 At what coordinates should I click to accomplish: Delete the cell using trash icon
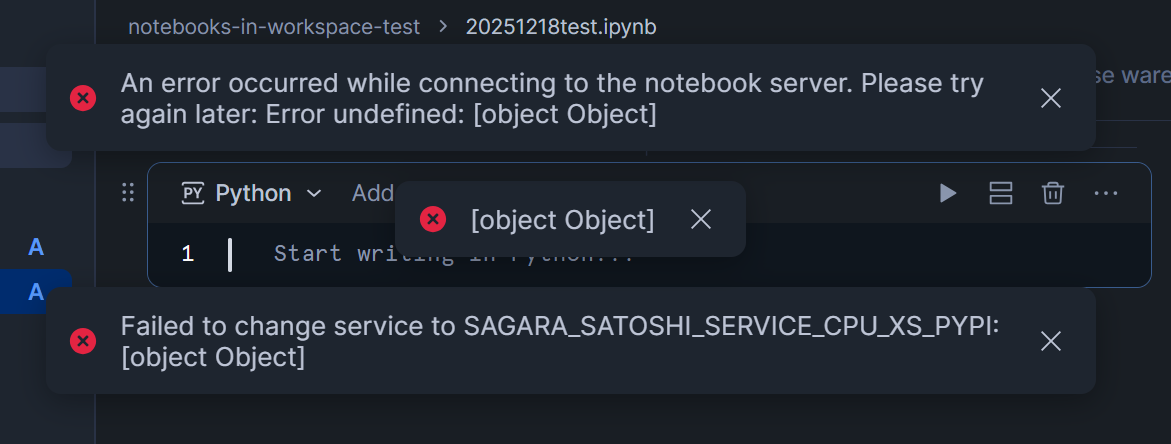pos(1052,193)
